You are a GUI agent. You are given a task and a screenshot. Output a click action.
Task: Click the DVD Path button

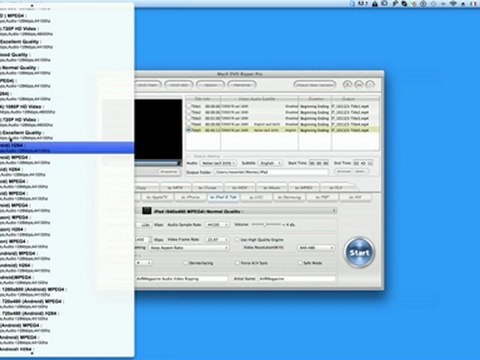point(148,85)
